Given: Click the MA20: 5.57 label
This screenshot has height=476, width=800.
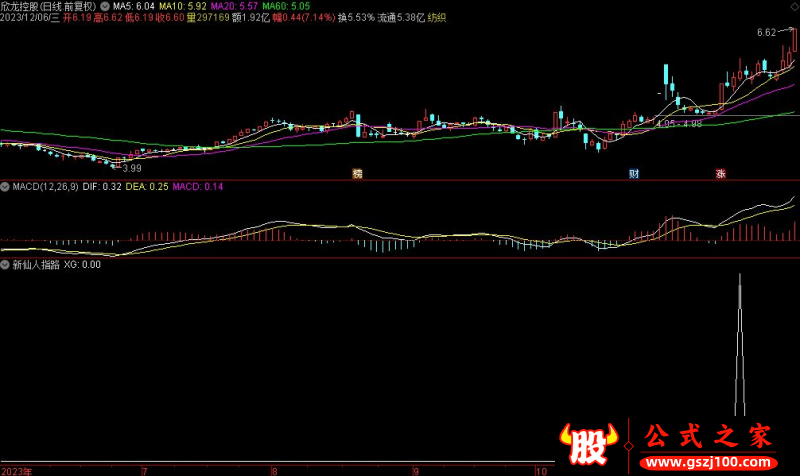Looking at the screenshot, I should coord(234,6).
